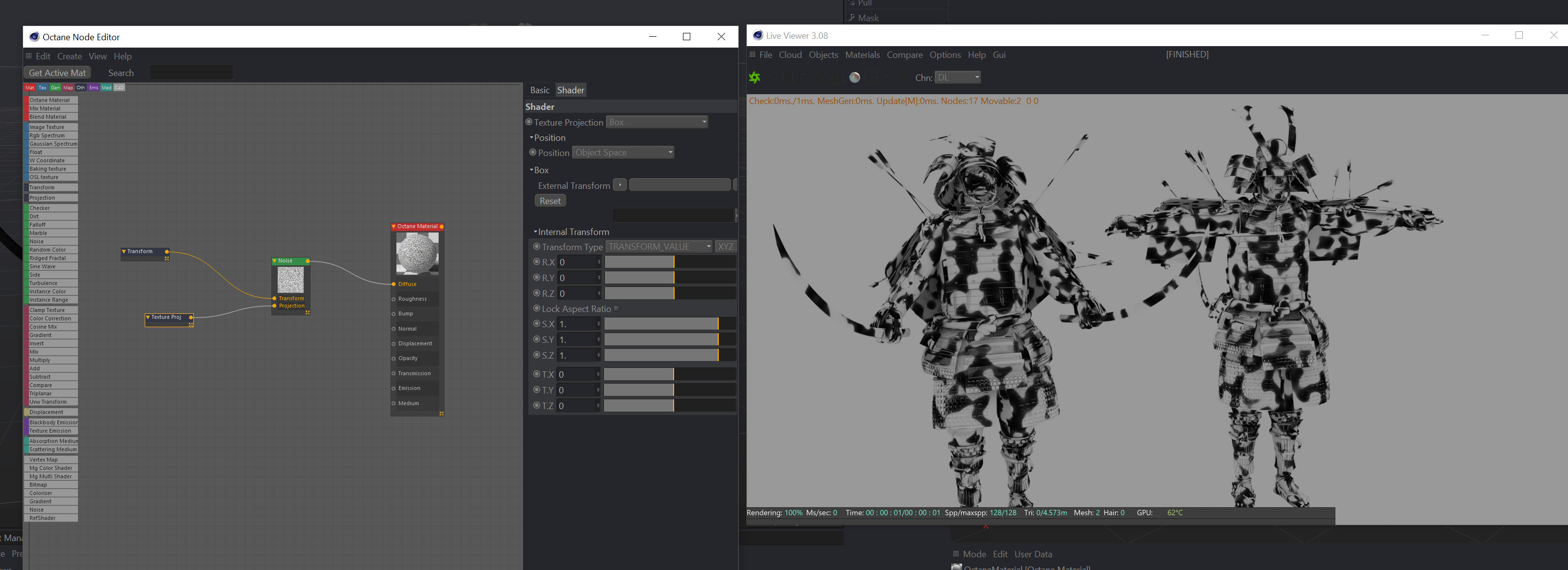Click the green Octane send-scene icon
1568x570 pixels.
coord(755,77)
